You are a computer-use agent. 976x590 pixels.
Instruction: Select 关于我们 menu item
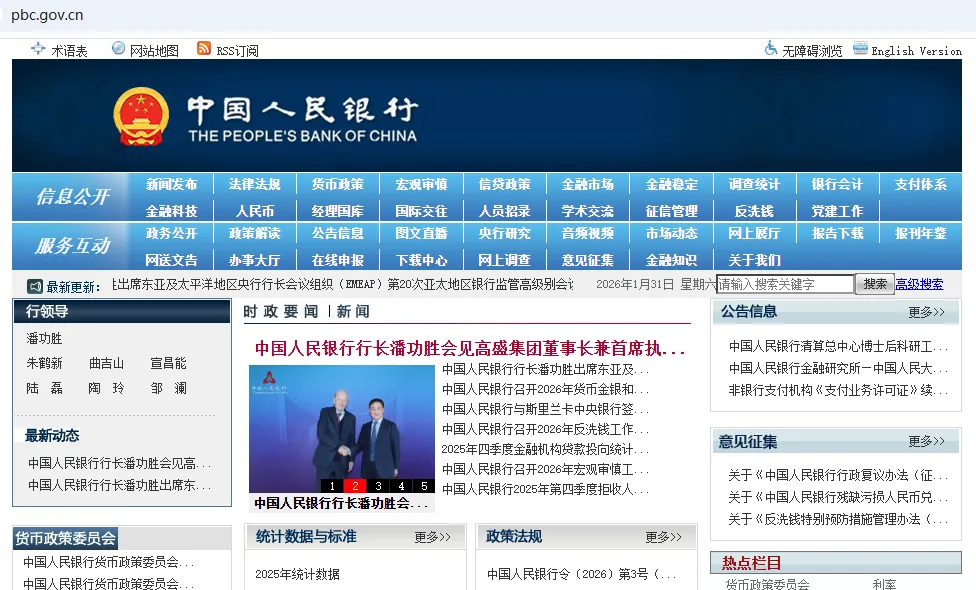click(x=754, y=260)
